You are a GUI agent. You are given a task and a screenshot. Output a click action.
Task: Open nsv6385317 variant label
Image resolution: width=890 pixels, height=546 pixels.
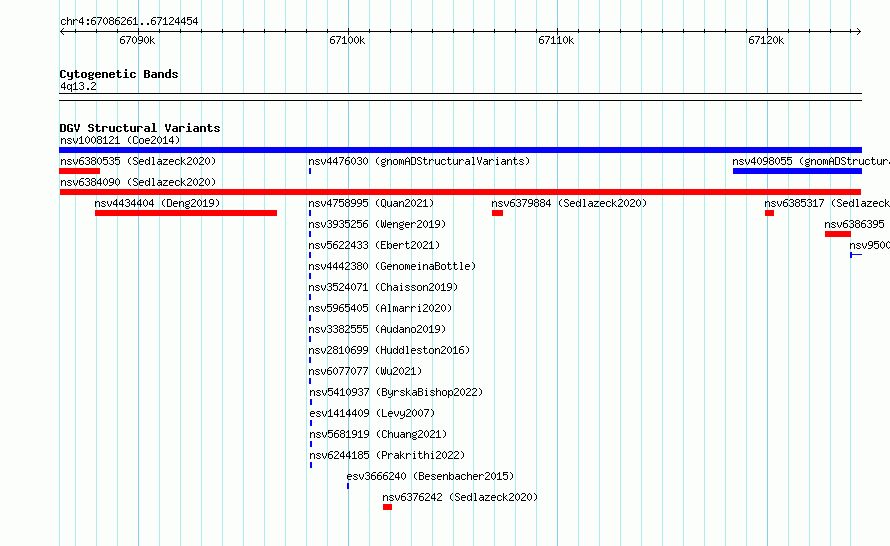pyautogui.click(x=827, y=203)
